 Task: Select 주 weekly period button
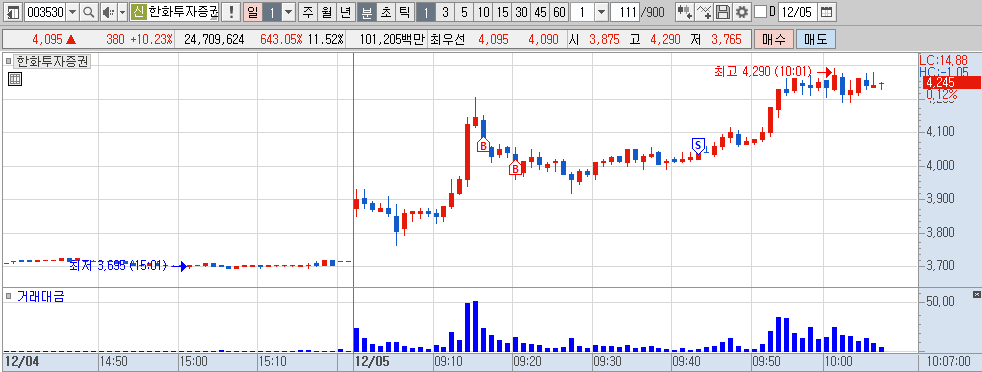pos(308,12)
